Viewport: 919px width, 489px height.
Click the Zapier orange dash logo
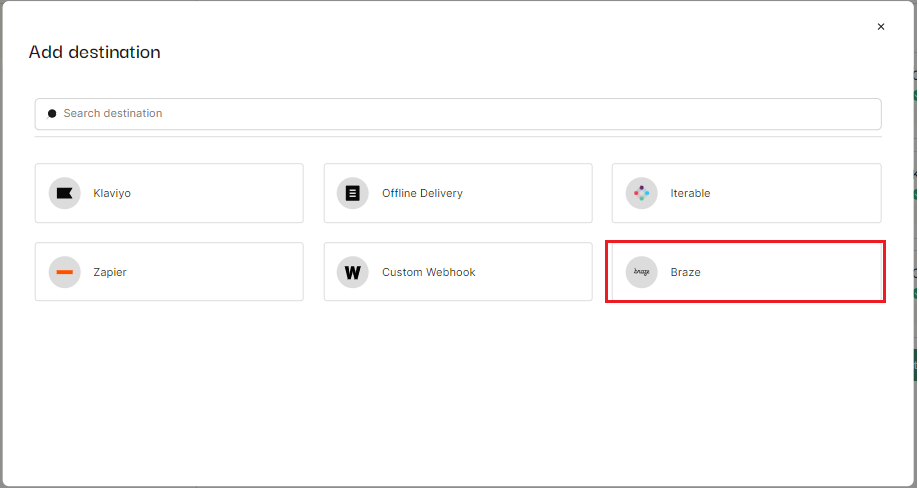64,272
